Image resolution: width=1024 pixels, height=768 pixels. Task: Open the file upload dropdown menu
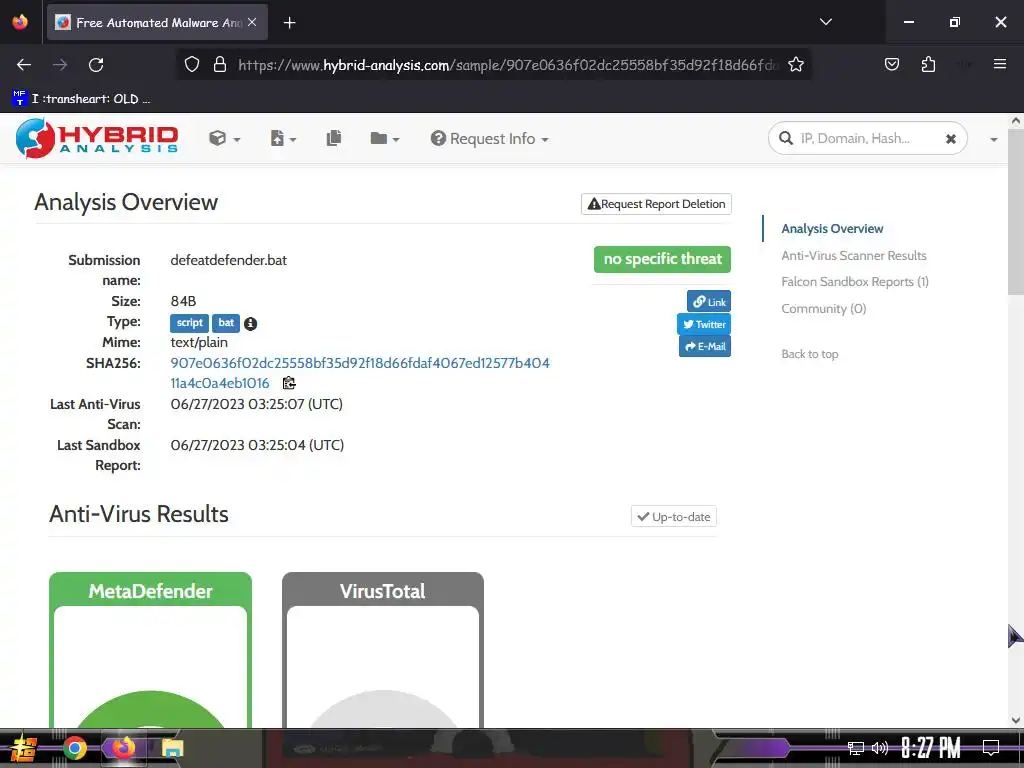coord(283,138)
